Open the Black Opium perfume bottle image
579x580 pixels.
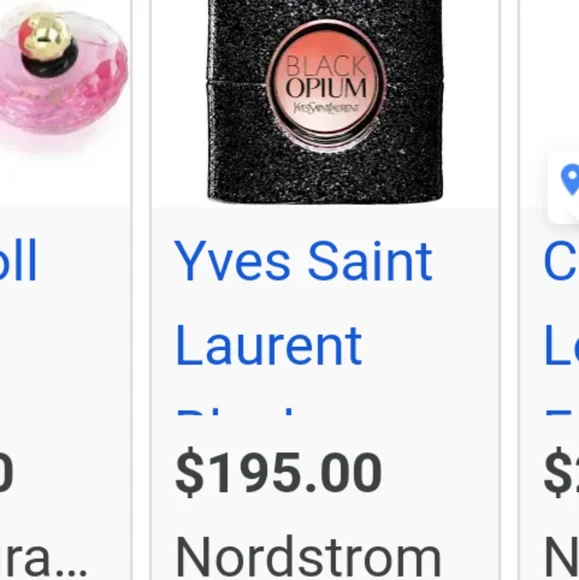[x=325, y=102]
